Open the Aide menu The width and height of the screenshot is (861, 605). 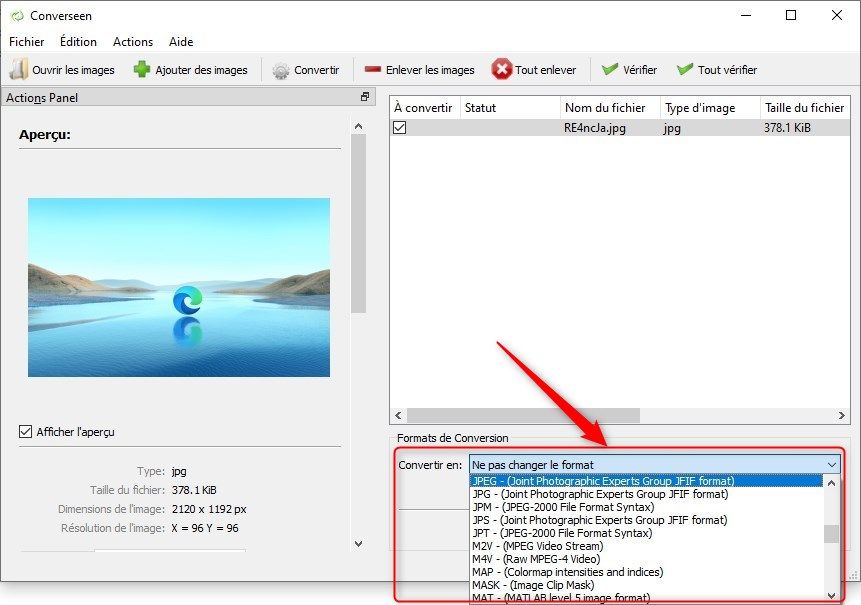181,42
